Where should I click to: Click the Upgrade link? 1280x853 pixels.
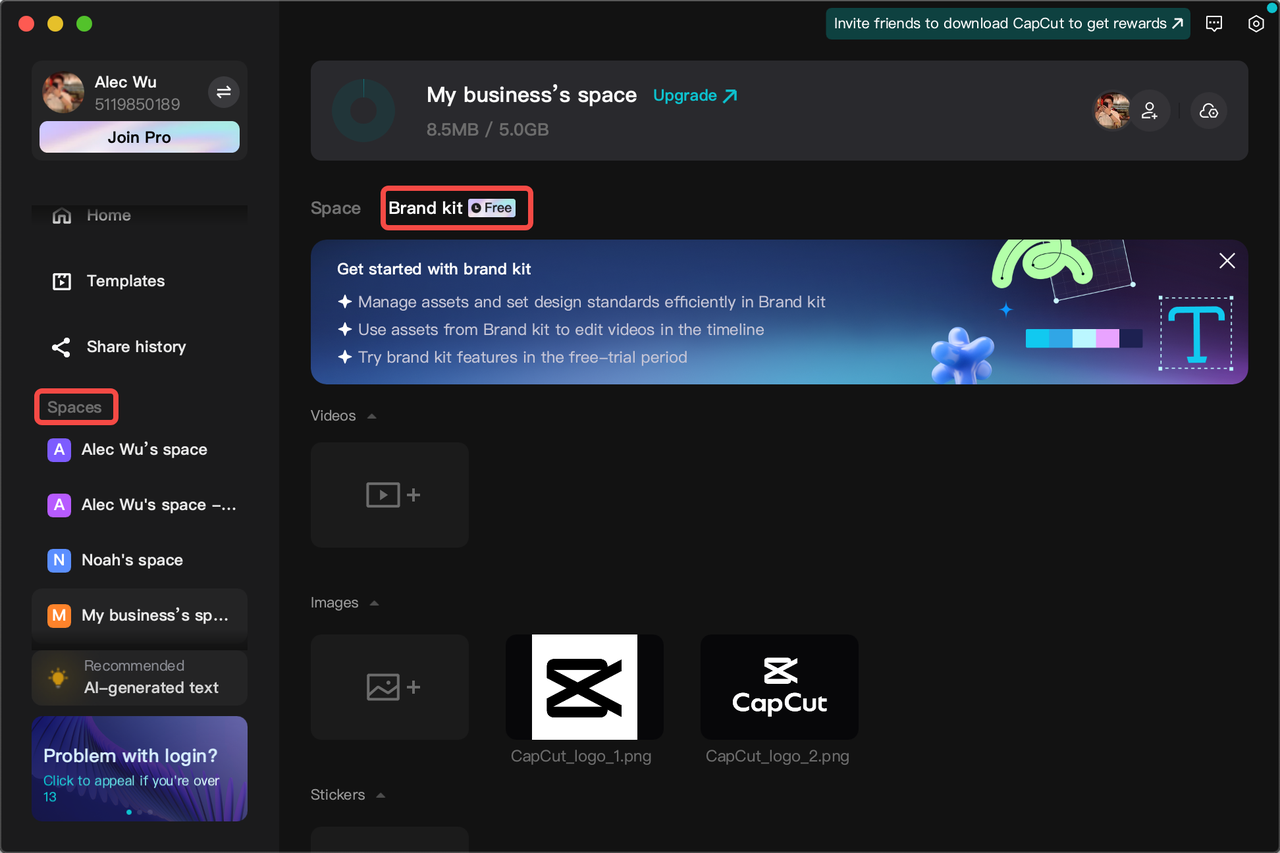tap(695, 95)
